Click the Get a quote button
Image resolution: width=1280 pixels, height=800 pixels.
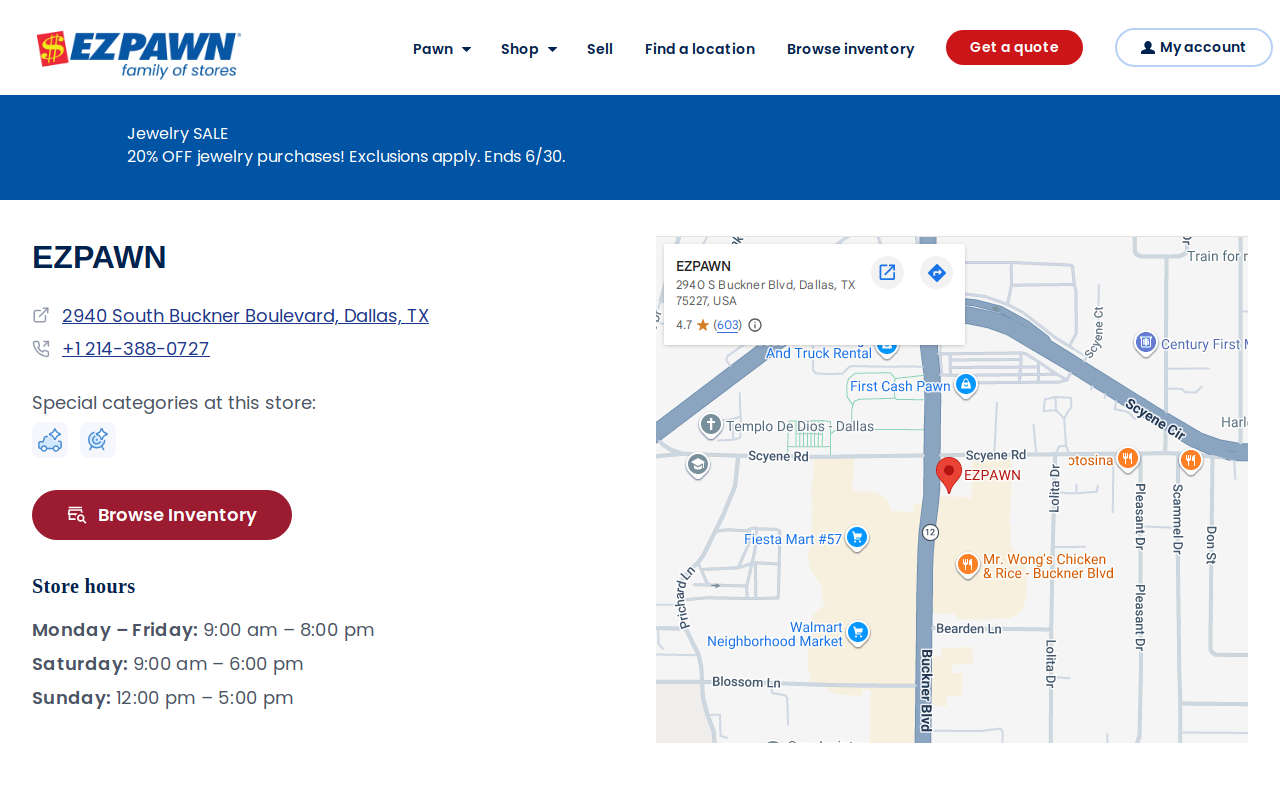[1014, 47]
